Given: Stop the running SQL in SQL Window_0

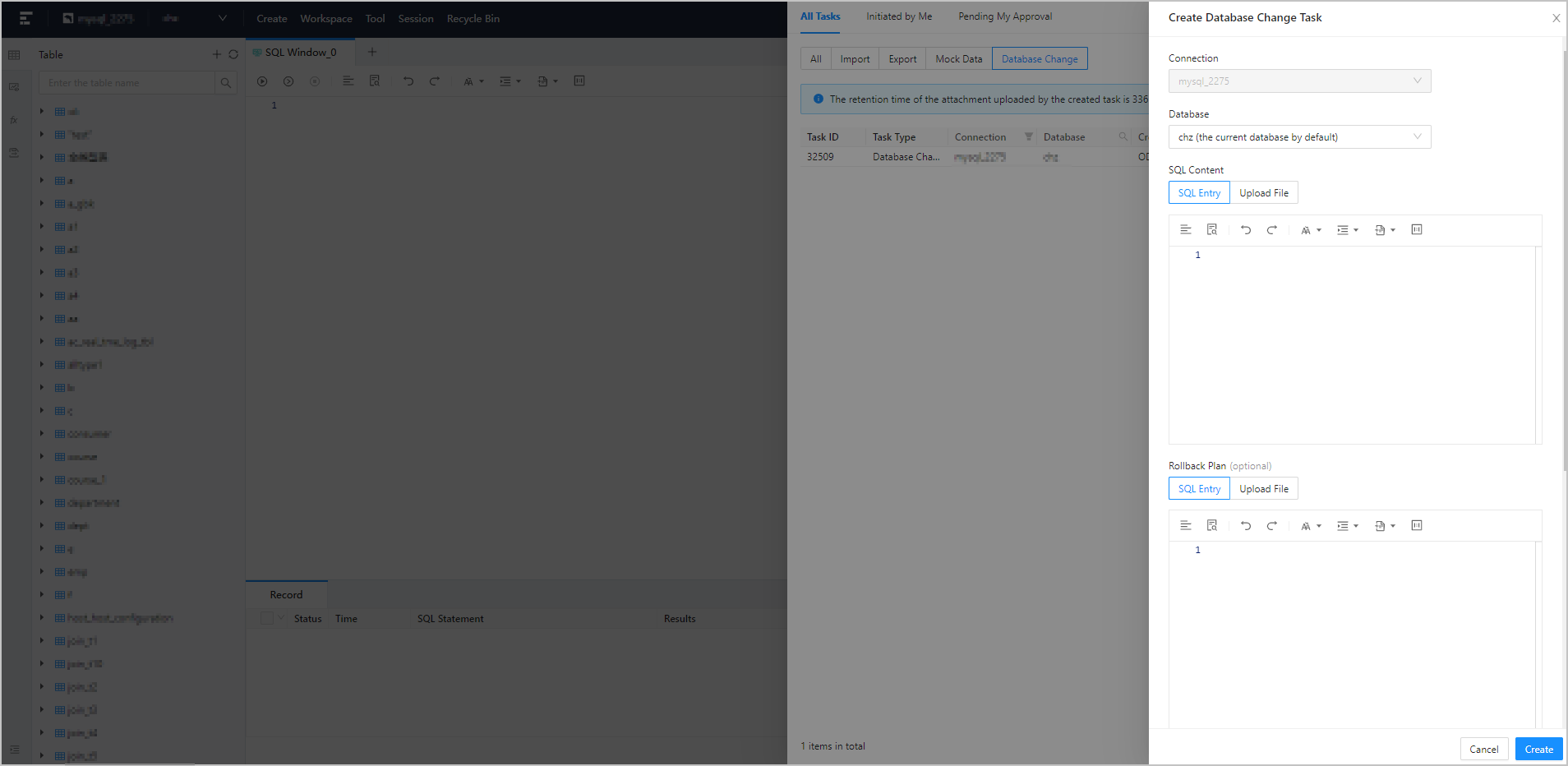Looking at the screenshot, I should (315, 81).
